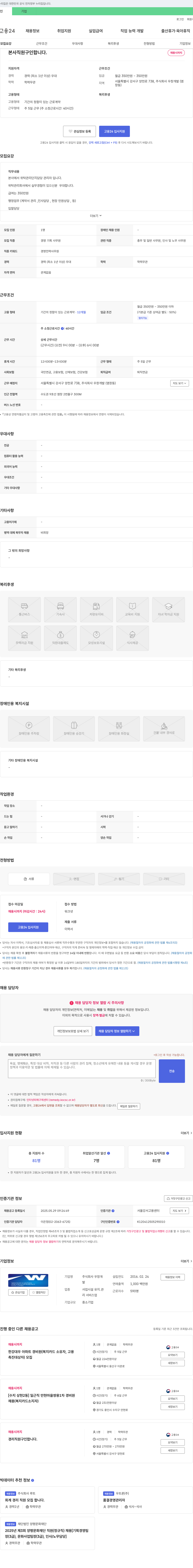Click 채용정보 이력 button in 기업정보
Viewport: 193px width, 1568px height.
click(x=173, y=1277)
